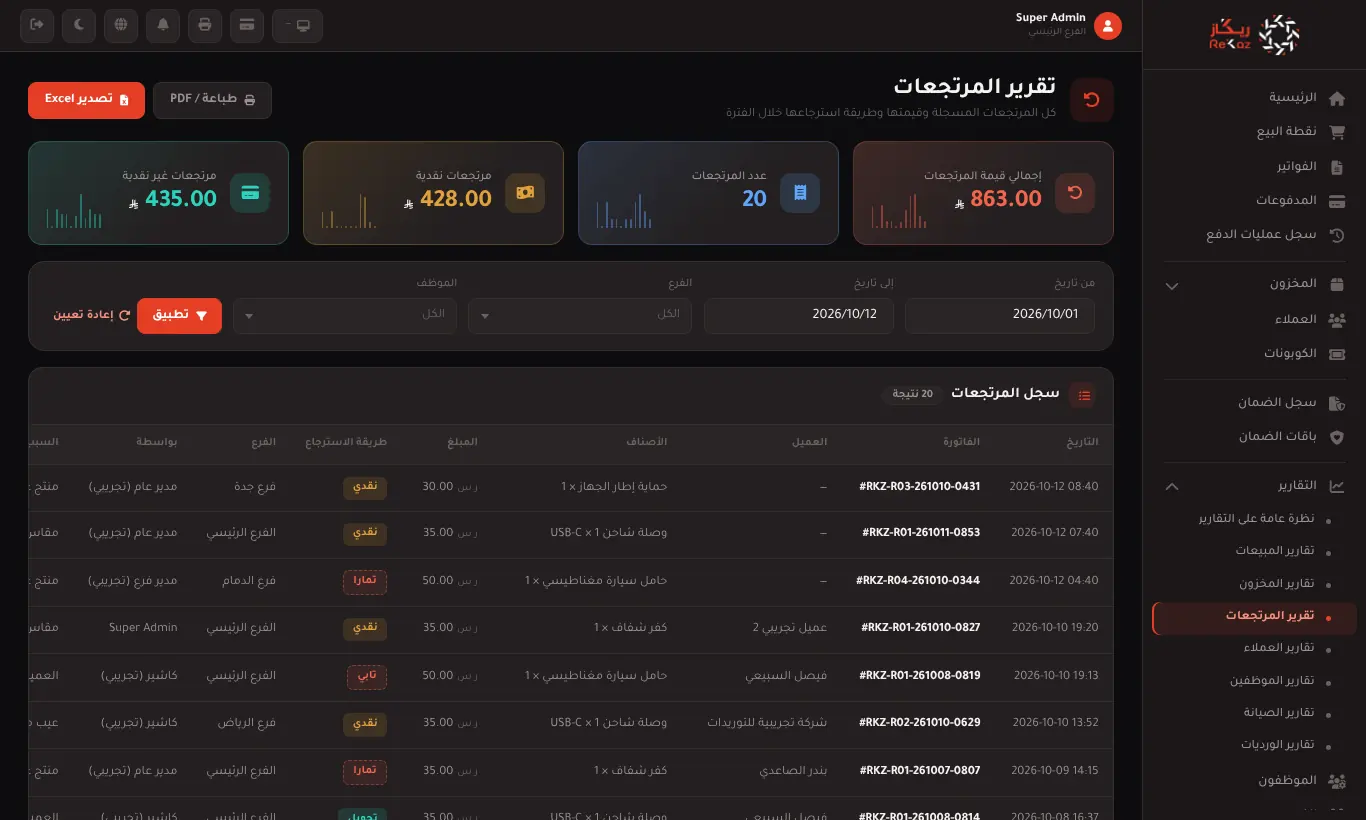Image resolution: width=1366 pixels, height=820 pixels.
Task: Click invoice #RKZ-R02-261010-0629
Action: pyautogui.click(x=920, y=722)
